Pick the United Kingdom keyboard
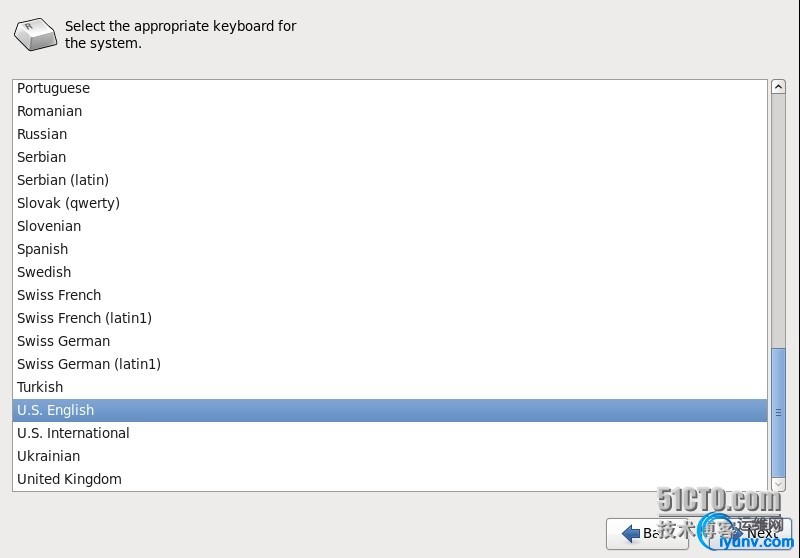The image size is (800, 558). [69, 479]
